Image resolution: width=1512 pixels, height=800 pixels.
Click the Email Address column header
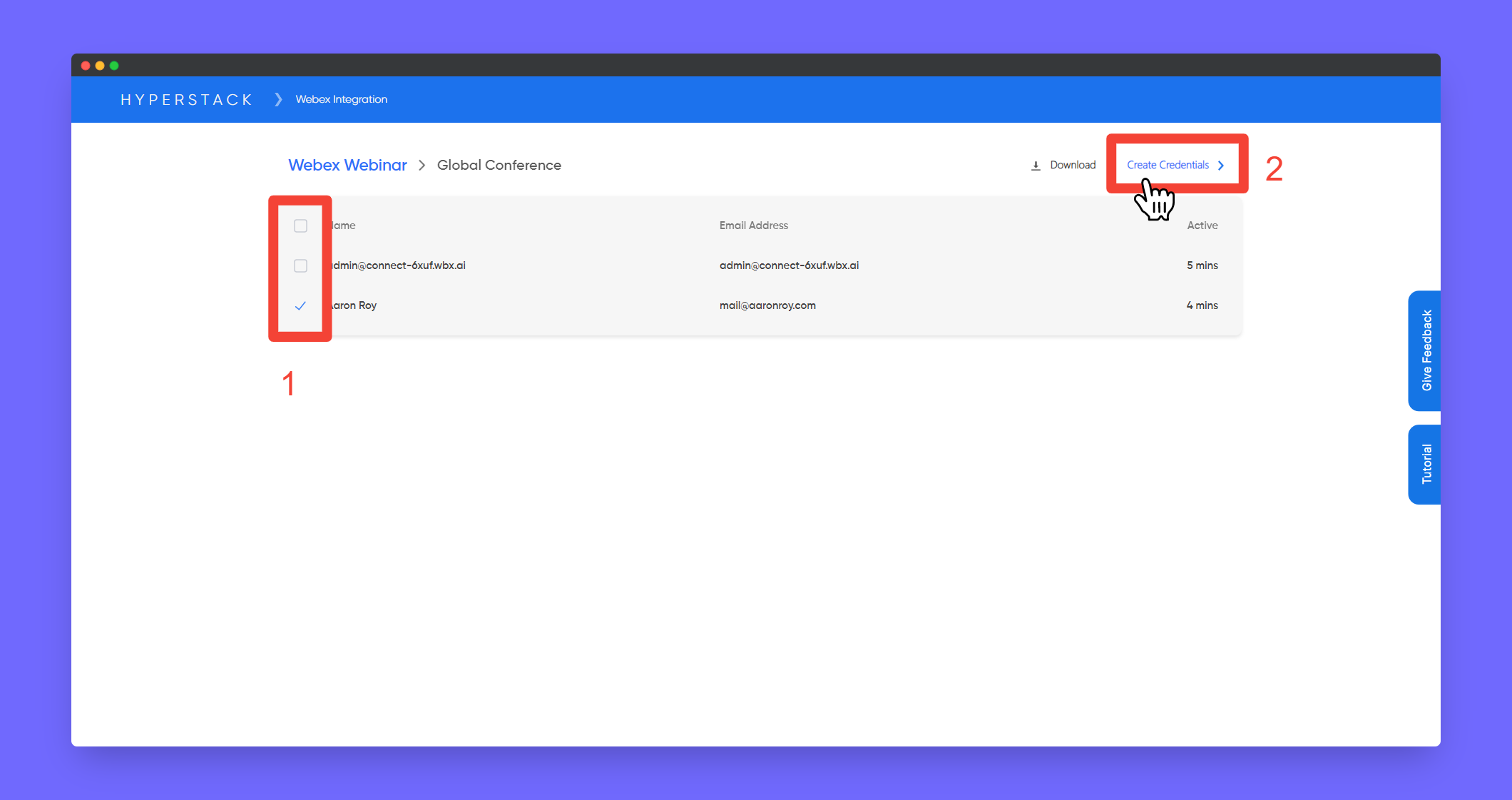753,226
